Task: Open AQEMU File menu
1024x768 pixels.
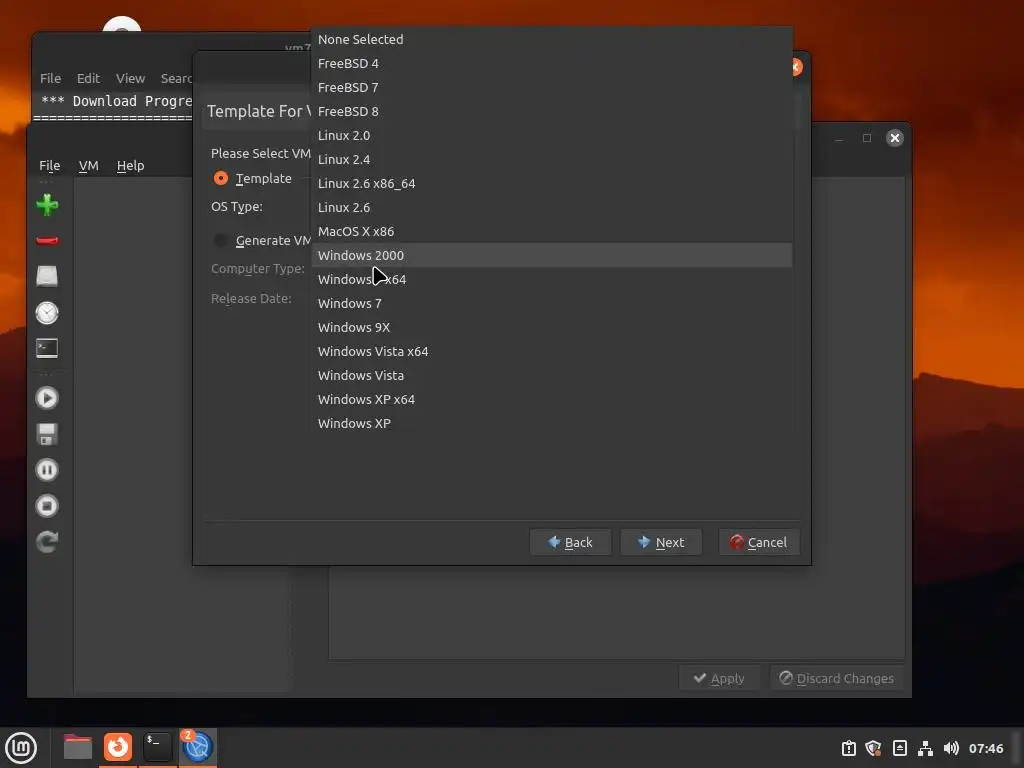Action: pos(50,166)
